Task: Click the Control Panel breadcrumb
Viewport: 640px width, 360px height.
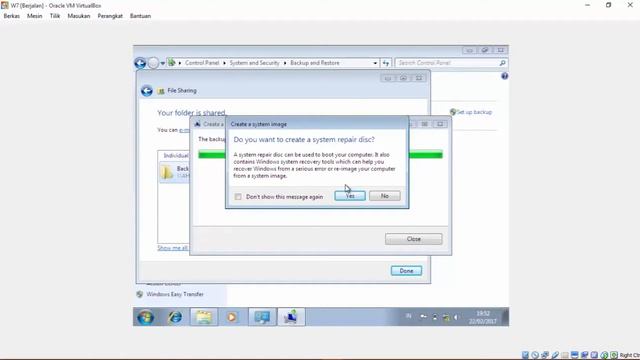Action: point(202,63)
